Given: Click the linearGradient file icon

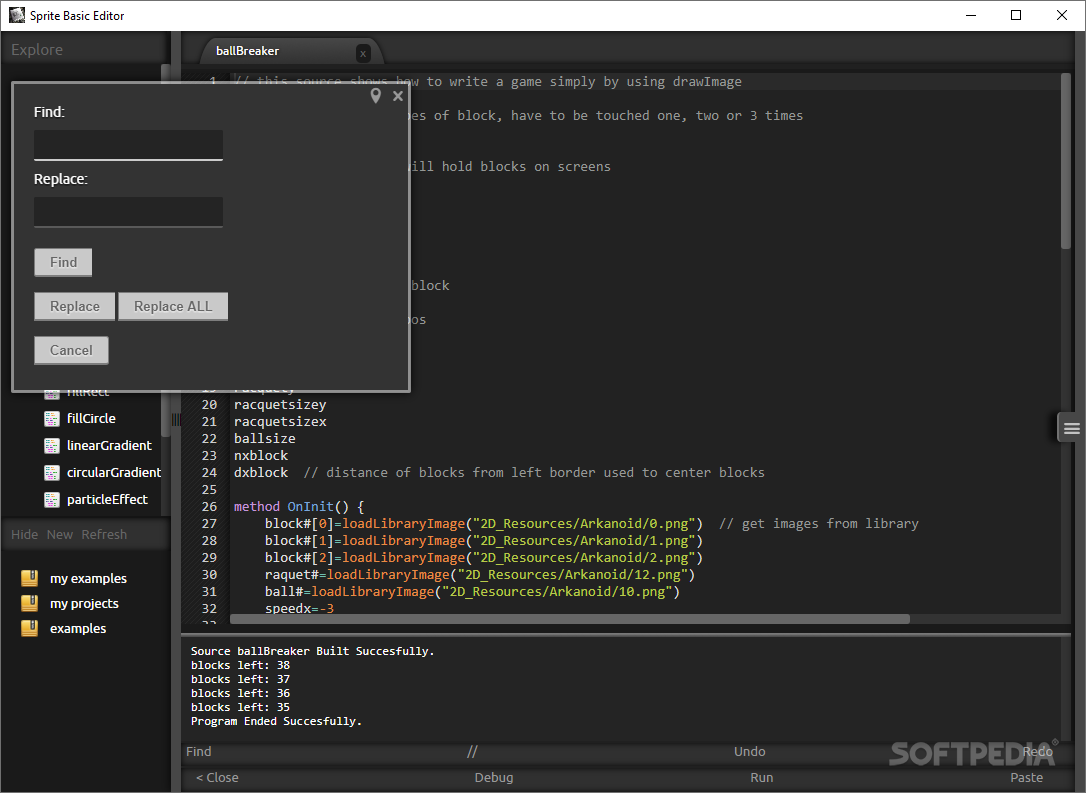Looking at the screenshot, I should coord(52,446).
